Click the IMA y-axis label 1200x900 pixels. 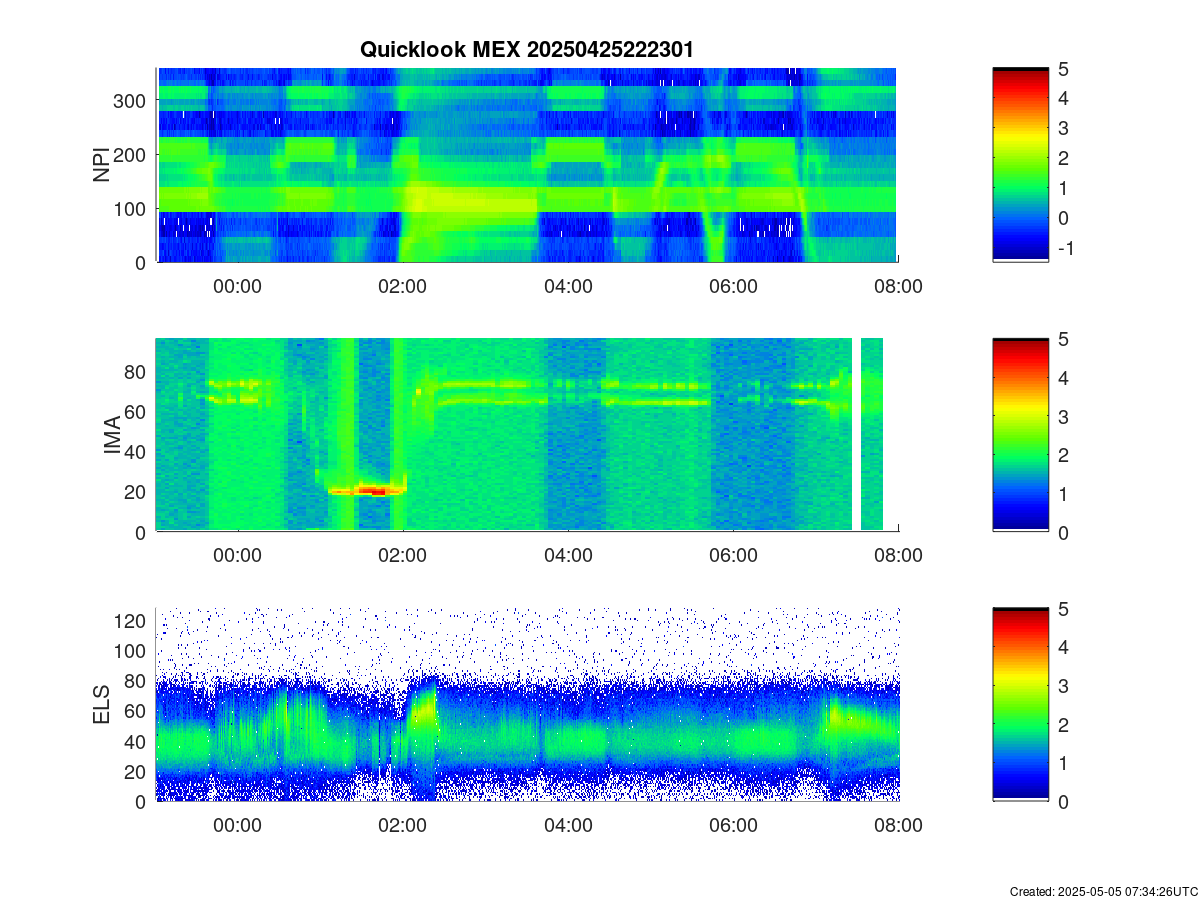pos(112,436)
